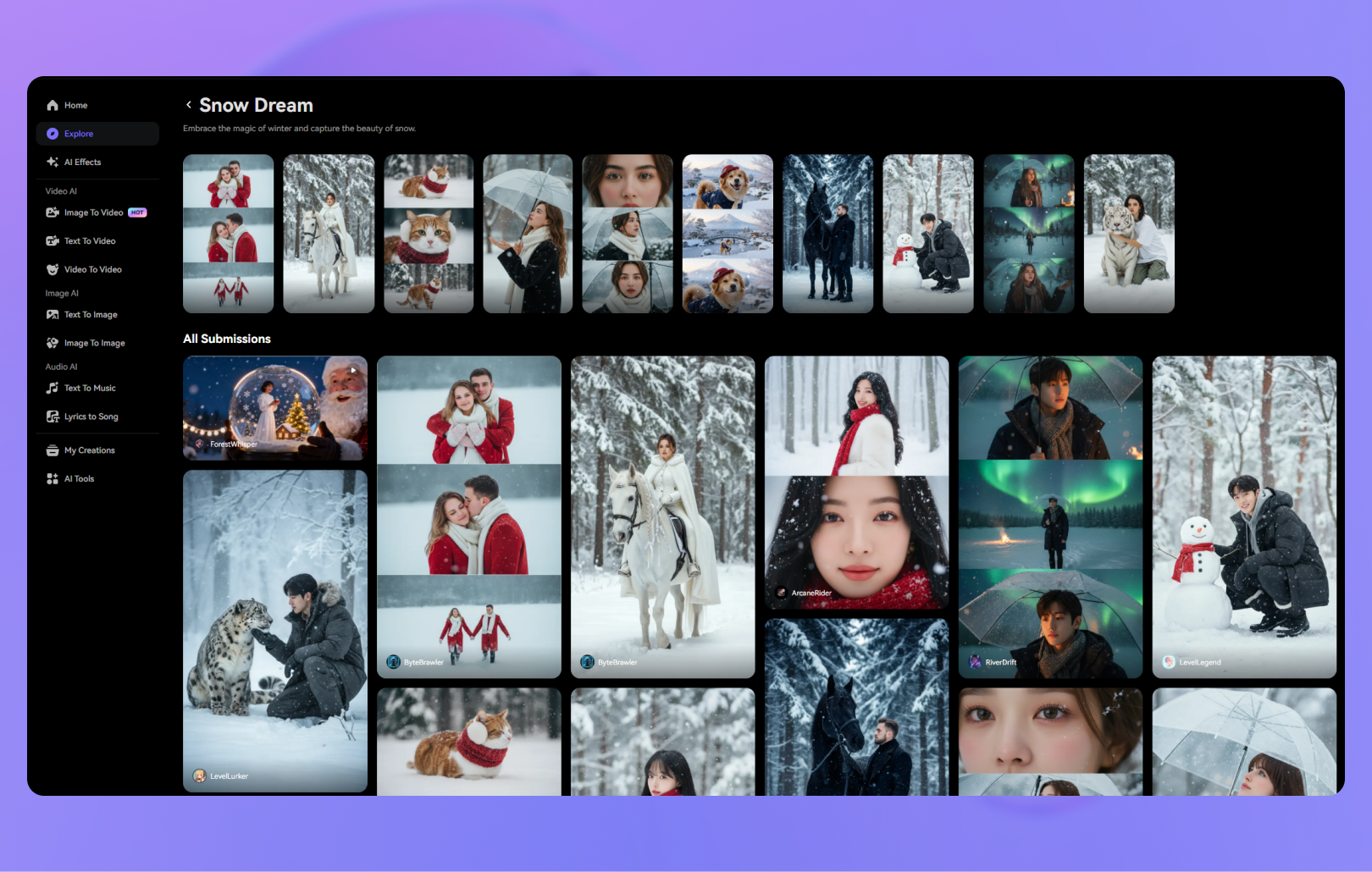
Task: View ArcaneRider's profile
Action: point(810,593)
